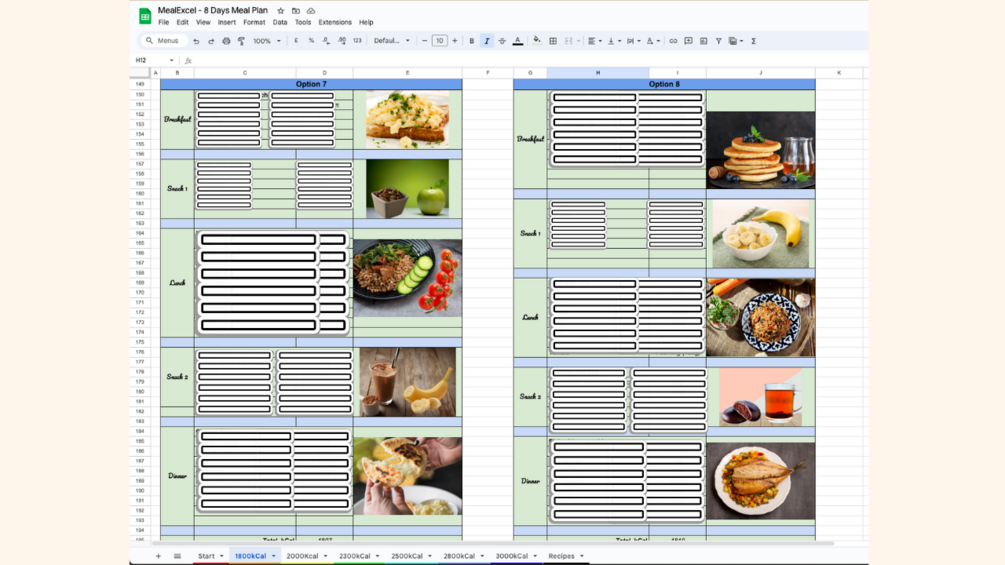Star the MealExcel document
Viewport: 1005px width, 565px height.
[x=281, y=11]
